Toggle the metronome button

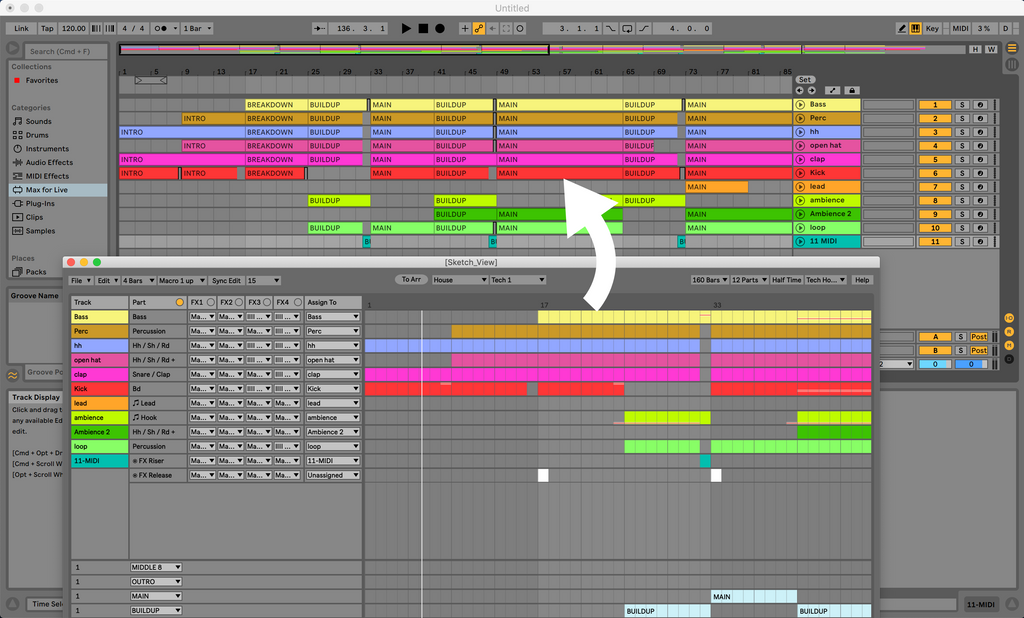coord(161,28)
